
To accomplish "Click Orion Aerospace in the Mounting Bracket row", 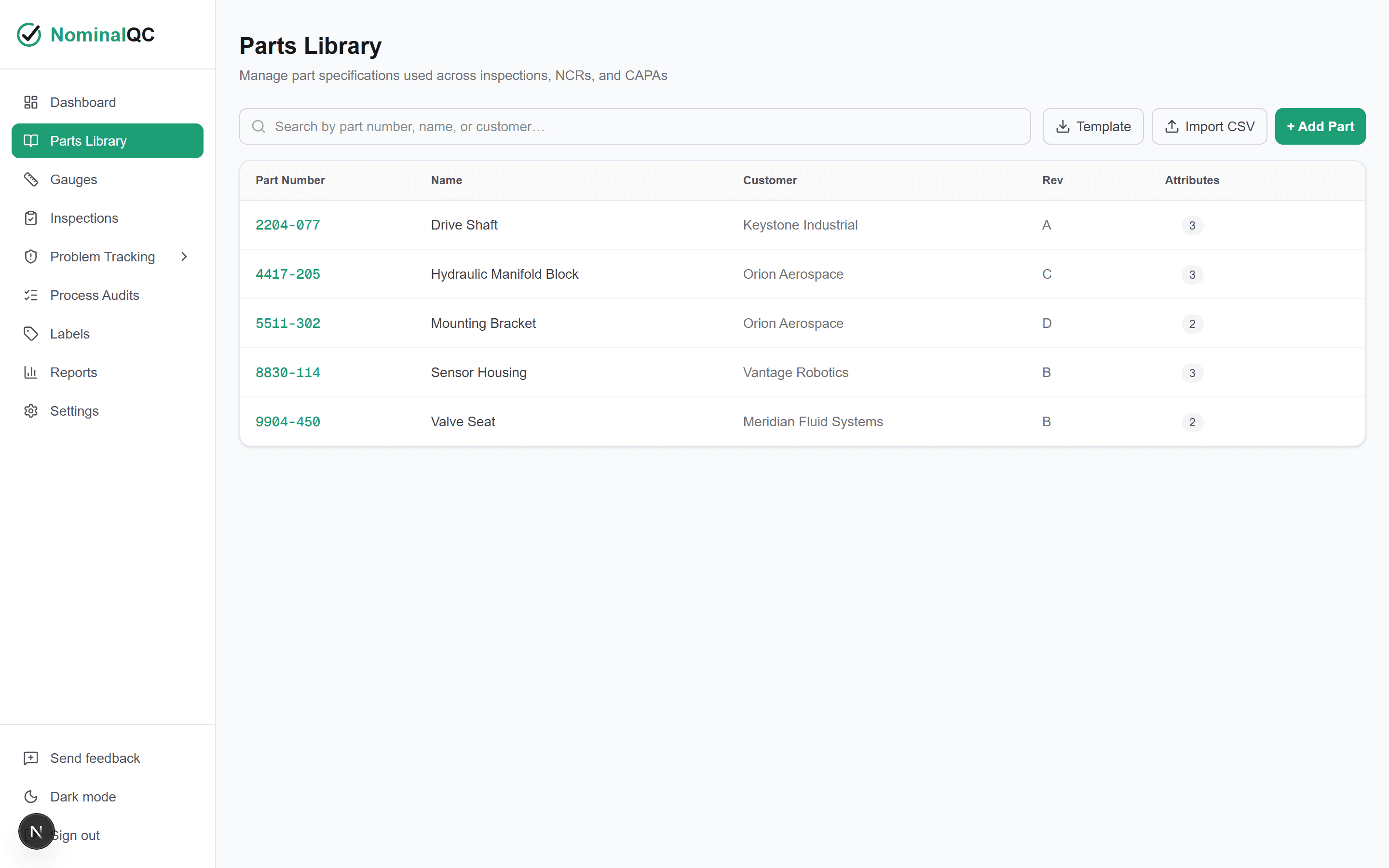I will (793, 323).
